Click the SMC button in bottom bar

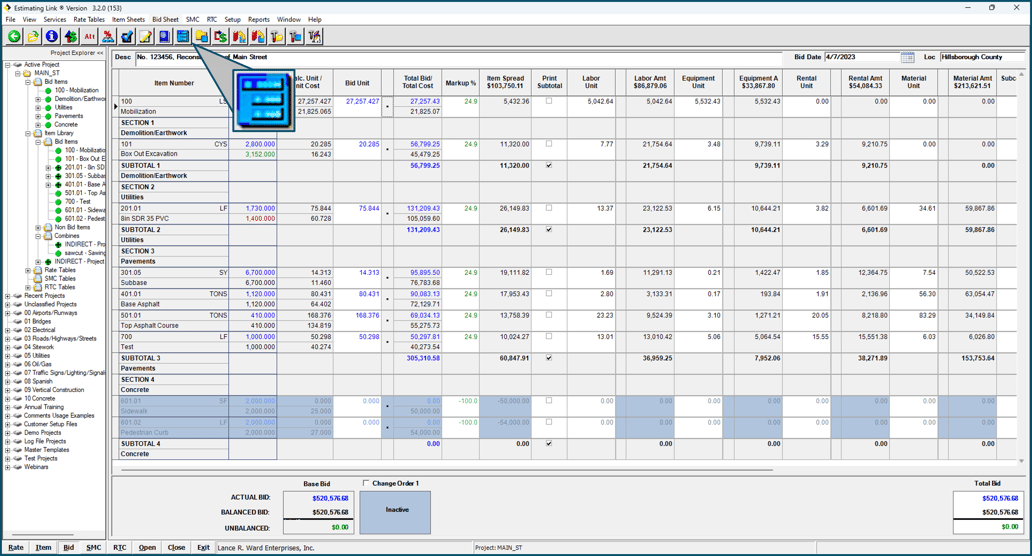point(93,547)
